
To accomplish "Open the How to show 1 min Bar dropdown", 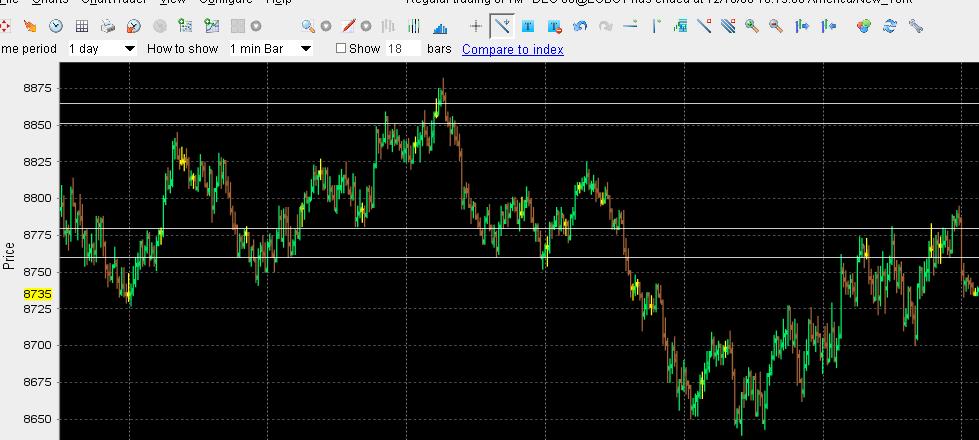I will [270, 49].
